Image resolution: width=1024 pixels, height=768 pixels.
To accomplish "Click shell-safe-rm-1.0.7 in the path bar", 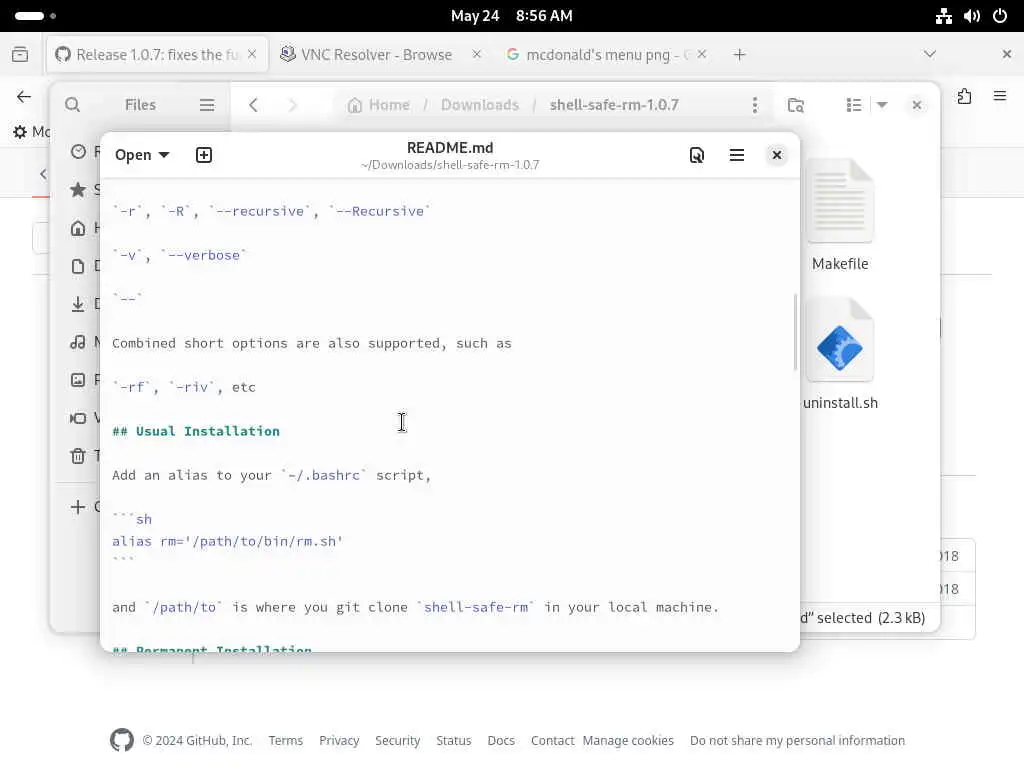I will pyautogui.click(x=614, y=105).
